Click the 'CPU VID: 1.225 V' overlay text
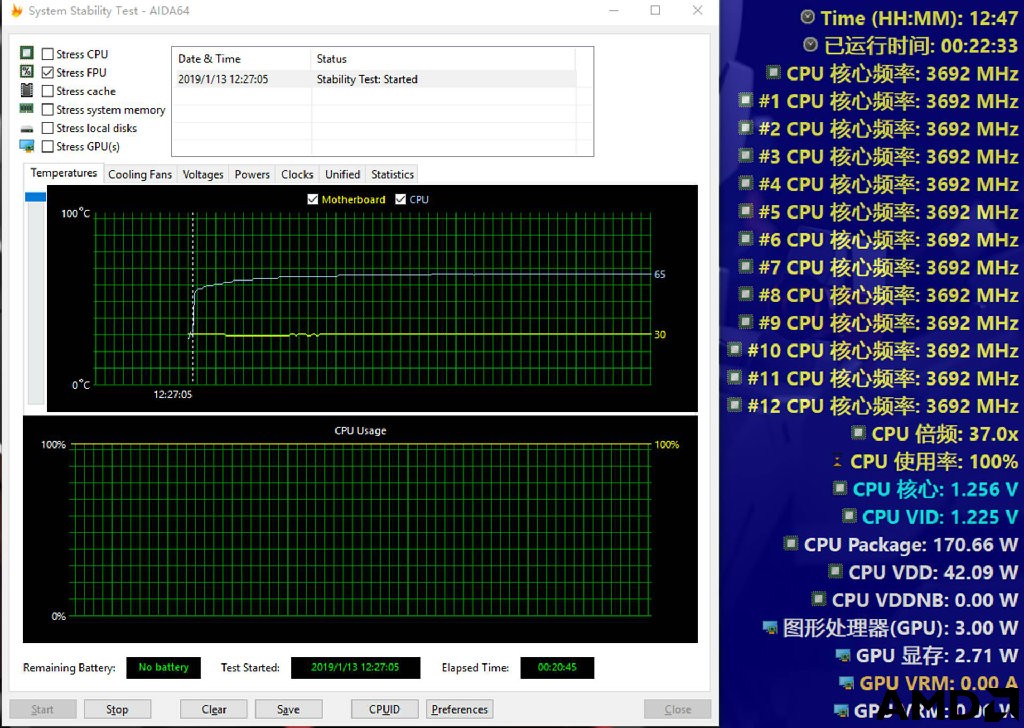 point(939,517)
